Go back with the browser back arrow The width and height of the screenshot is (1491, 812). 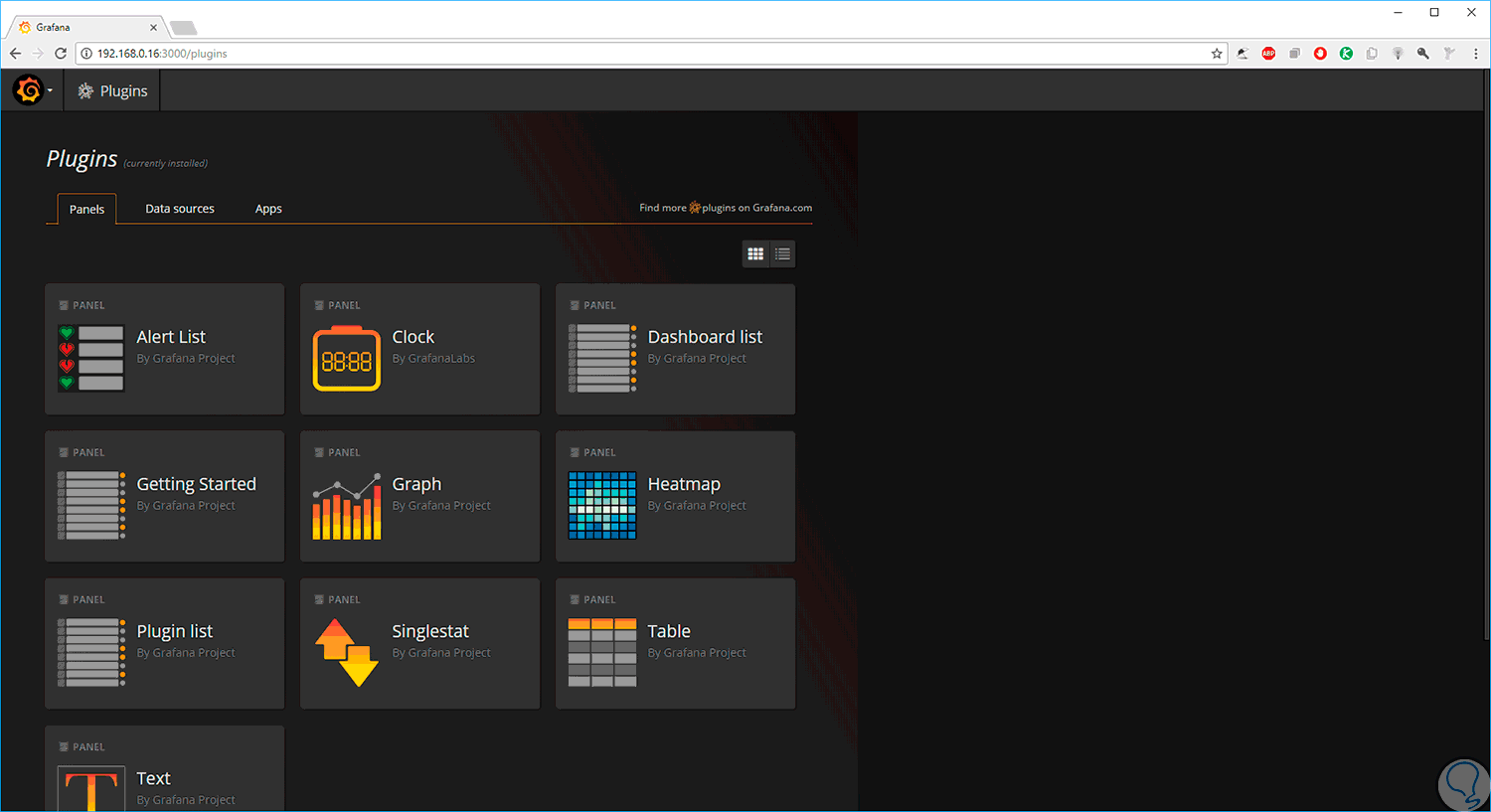[15, 54]
